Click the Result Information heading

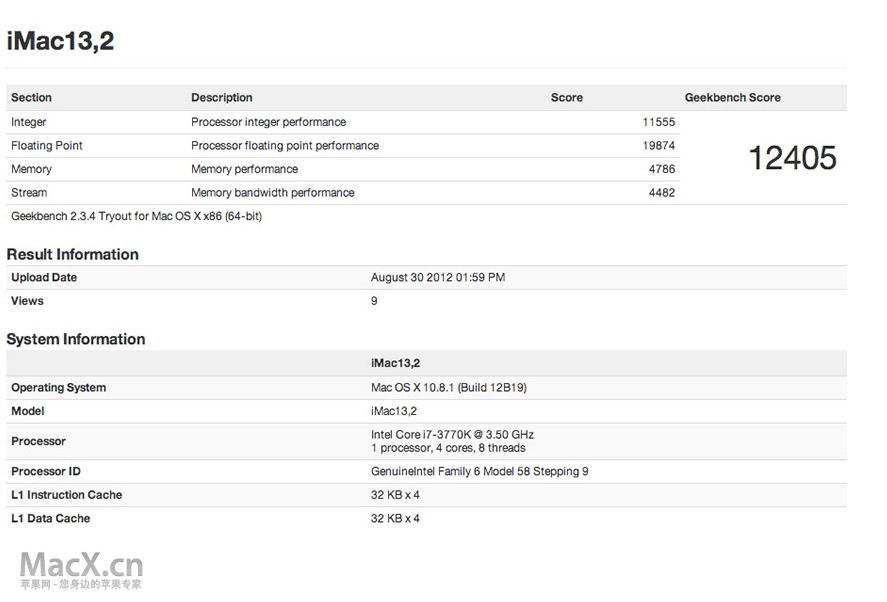coord(72,255)
